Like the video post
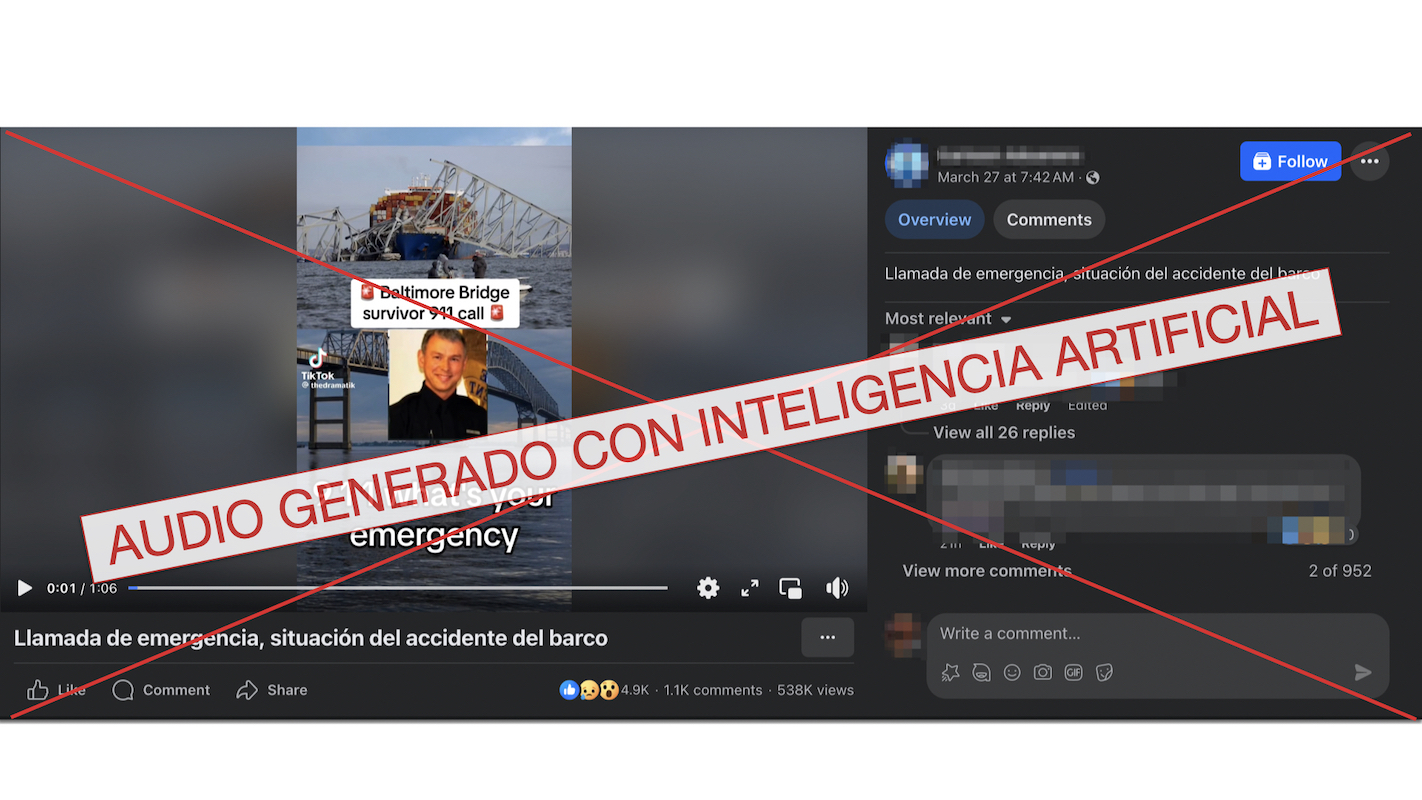Screen dimensions: 1422x800 pyautogui.click(x=56, y=690)
